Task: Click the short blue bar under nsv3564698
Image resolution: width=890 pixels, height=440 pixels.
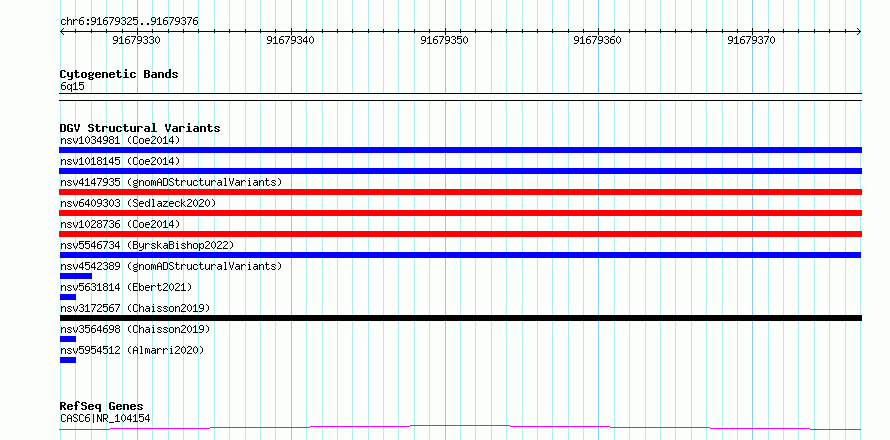Action: click(68, 339)
